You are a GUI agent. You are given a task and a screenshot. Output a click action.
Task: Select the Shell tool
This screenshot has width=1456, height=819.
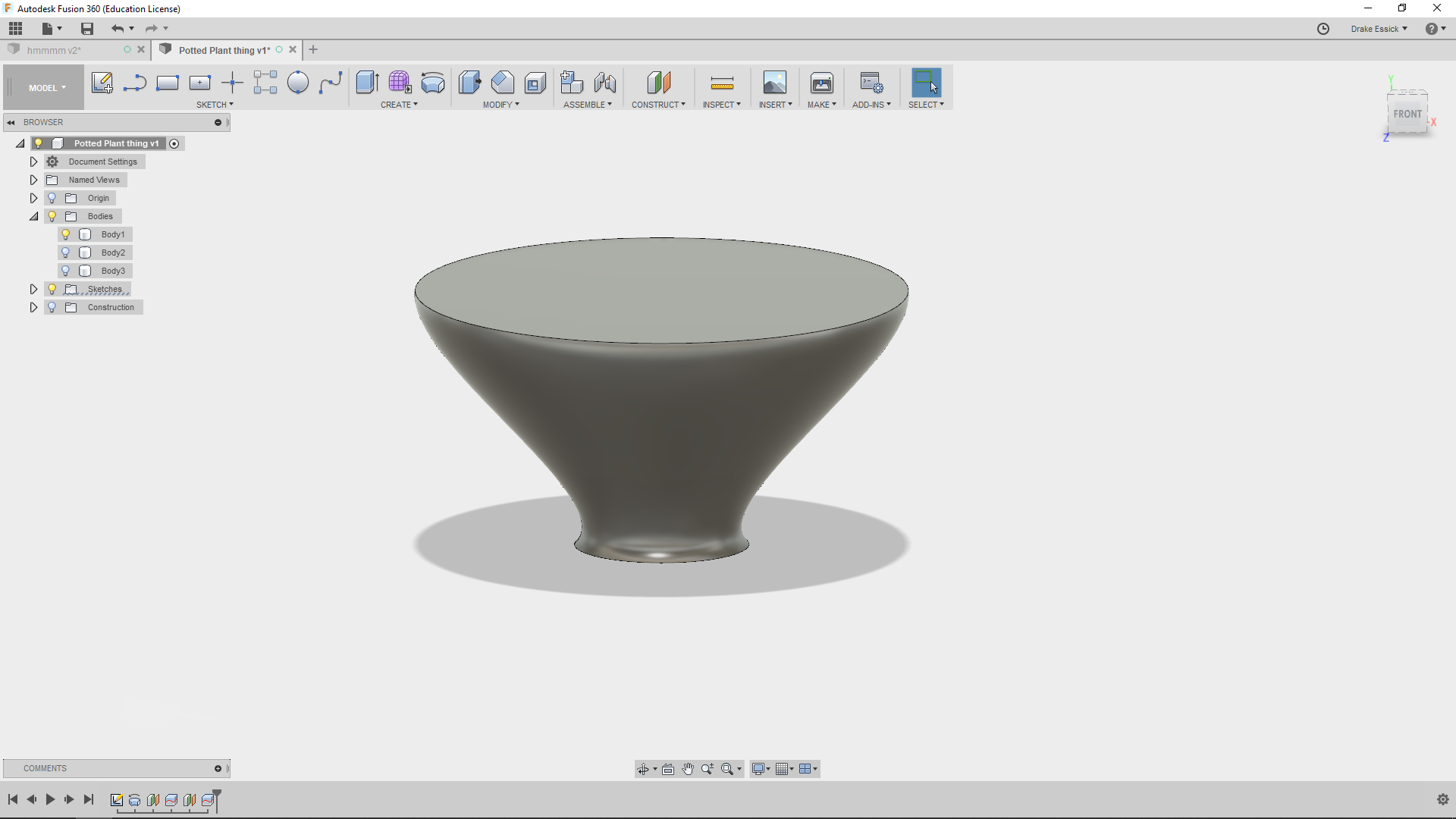coord(535,83)
